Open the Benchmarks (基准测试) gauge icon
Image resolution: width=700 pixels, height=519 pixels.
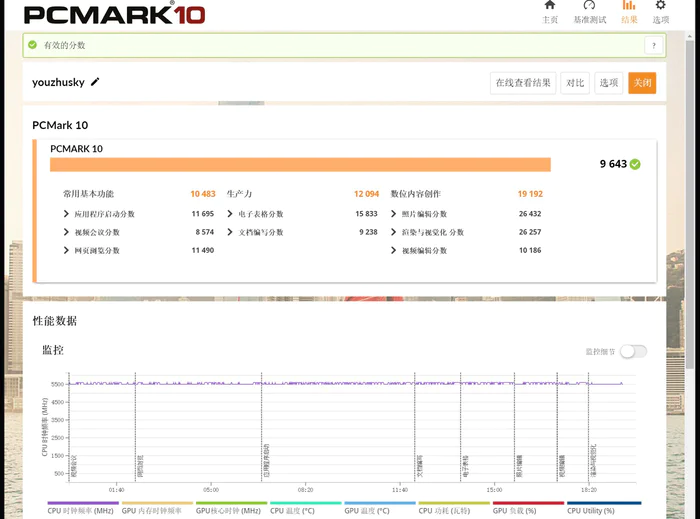click(x=589, y=5)
